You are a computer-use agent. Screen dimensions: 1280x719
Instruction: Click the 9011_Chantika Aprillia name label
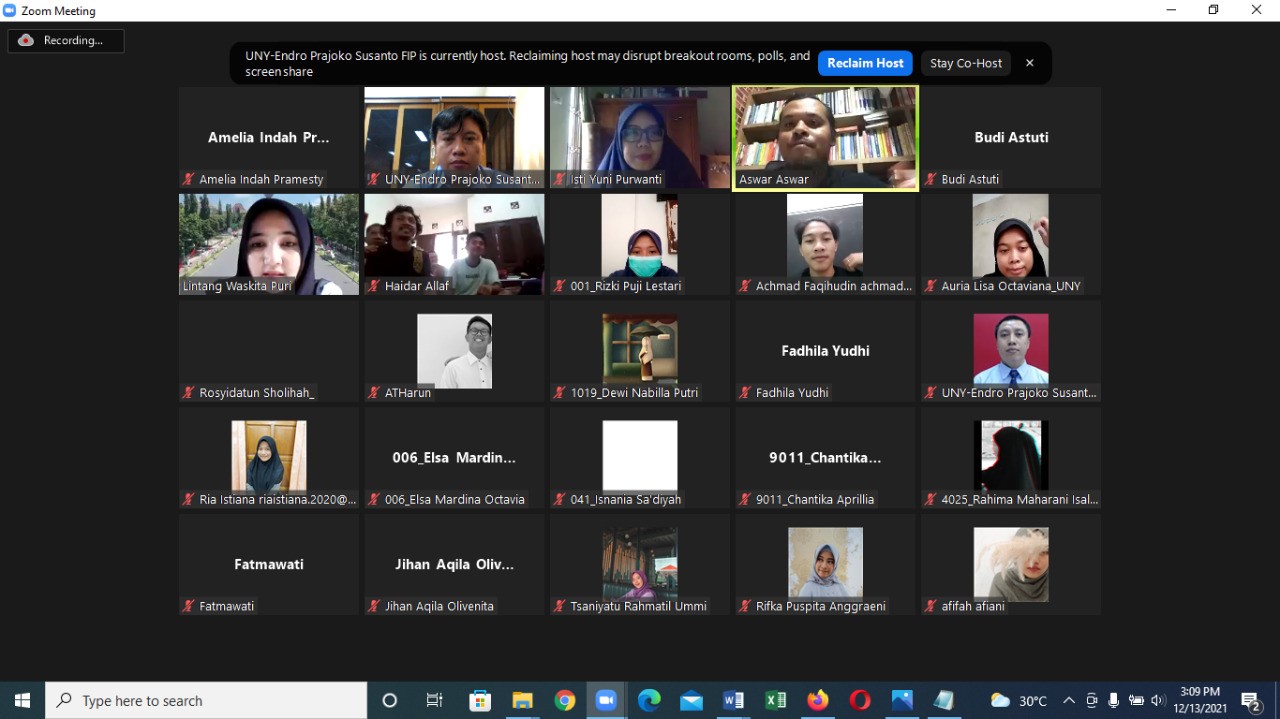(815, 499)
